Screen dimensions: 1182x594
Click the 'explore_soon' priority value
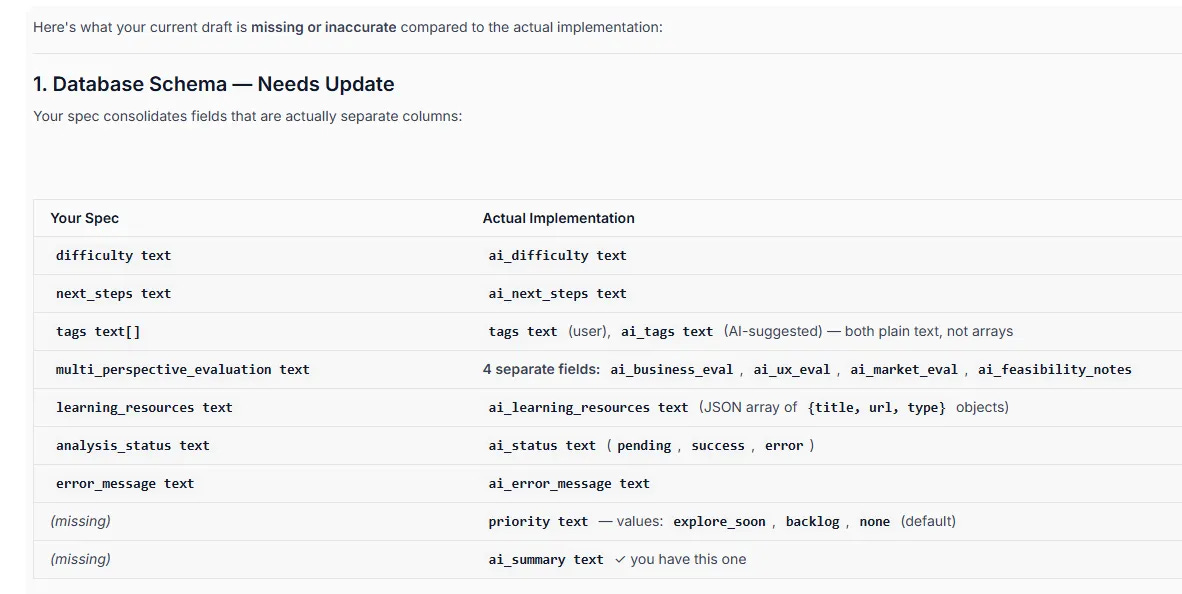tap(719, 522)
